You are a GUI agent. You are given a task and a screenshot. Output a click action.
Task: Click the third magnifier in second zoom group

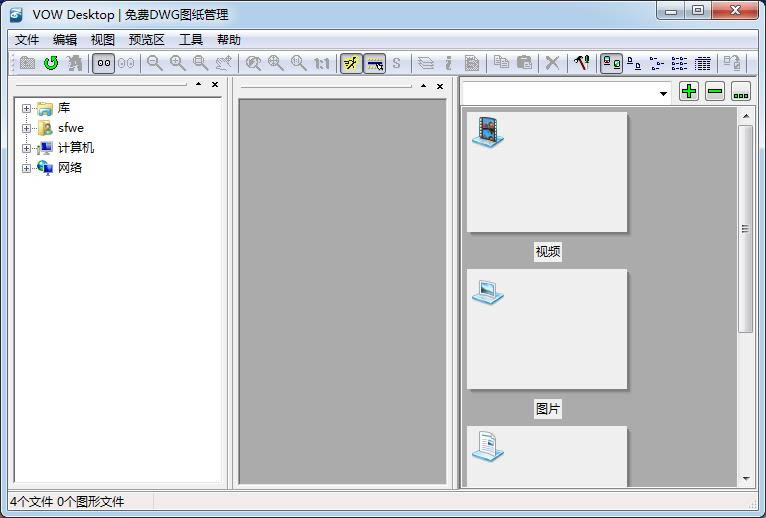coord(298,63)
